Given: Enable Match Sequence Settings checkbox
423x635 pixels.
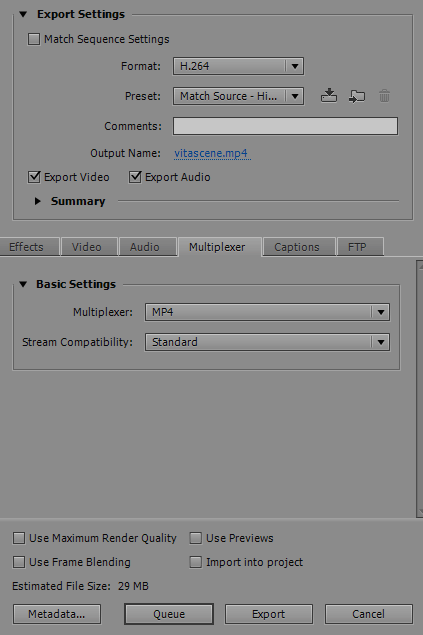Looking at the screenshot, I should [x=34, y=39].
